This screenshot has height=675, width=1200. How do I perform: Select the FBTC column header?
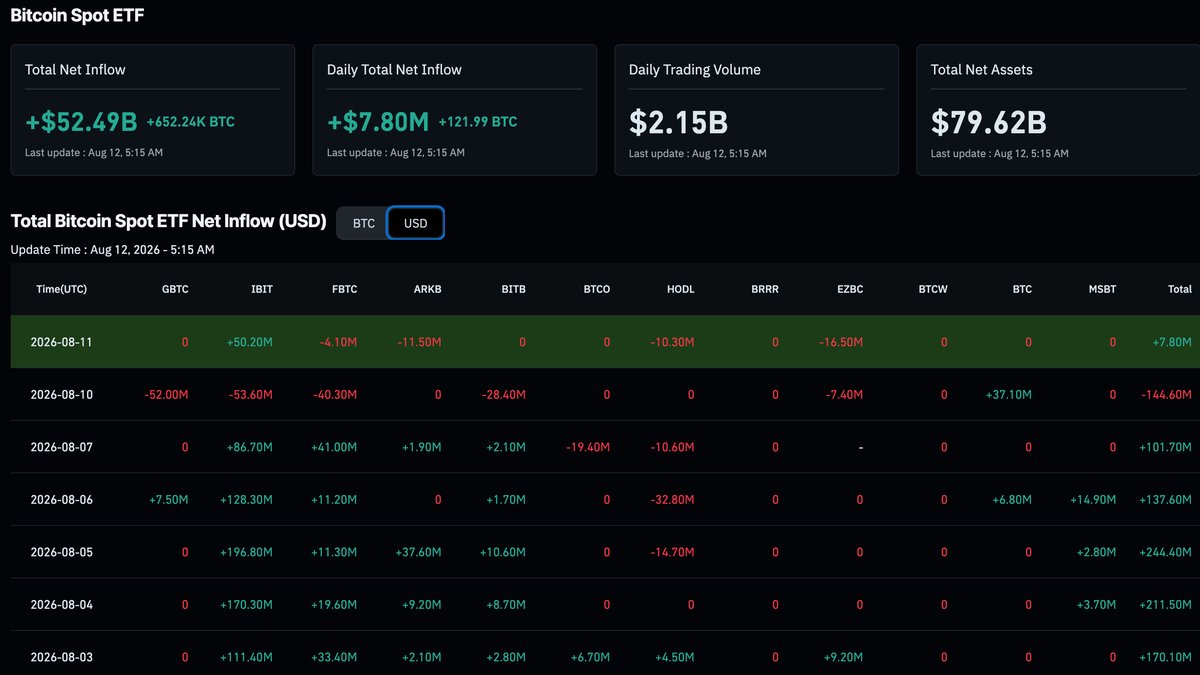click(x=344, y=289)
